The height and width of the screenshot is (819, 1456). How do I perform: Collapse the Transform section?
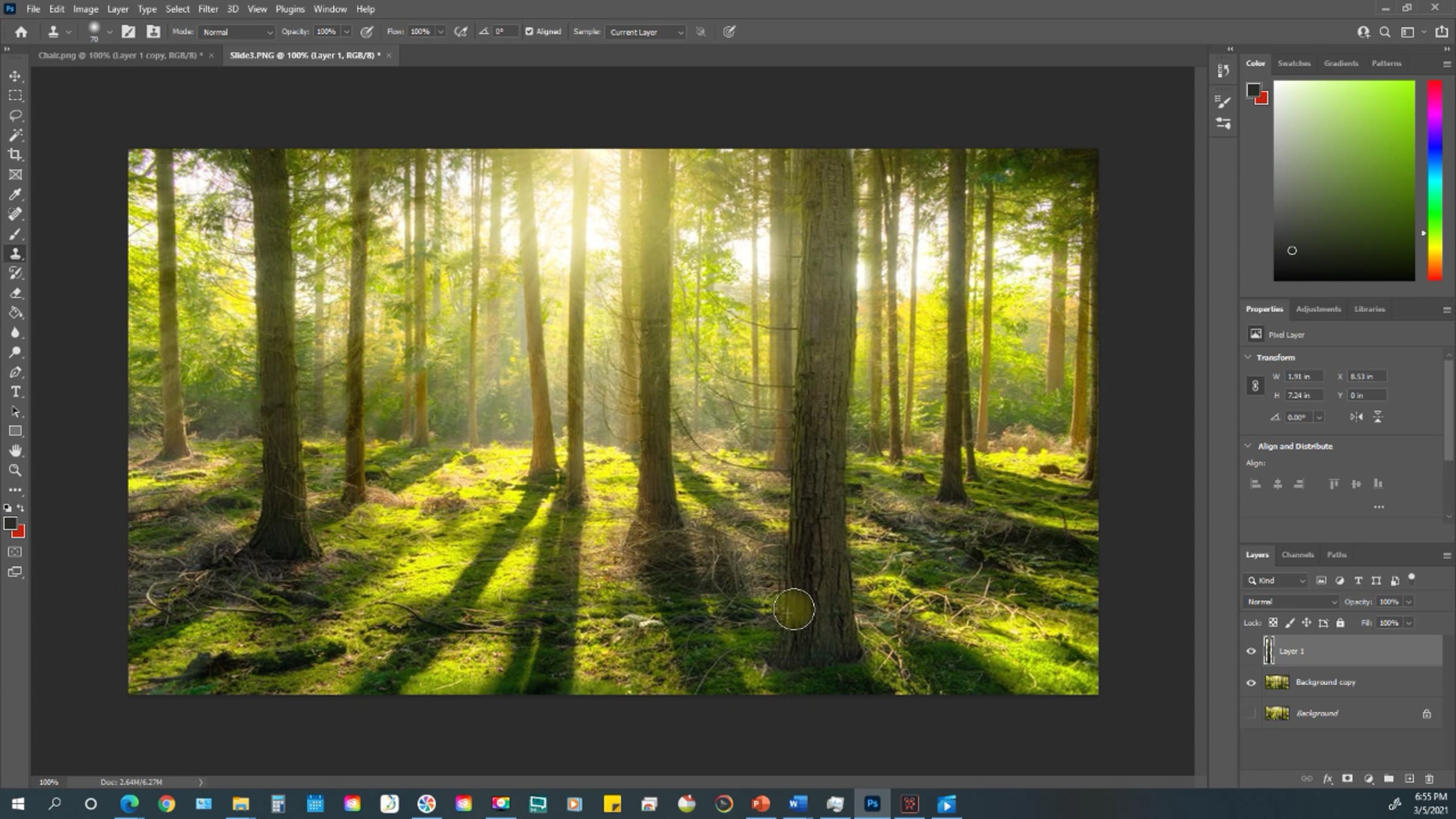pos(1249,357)
